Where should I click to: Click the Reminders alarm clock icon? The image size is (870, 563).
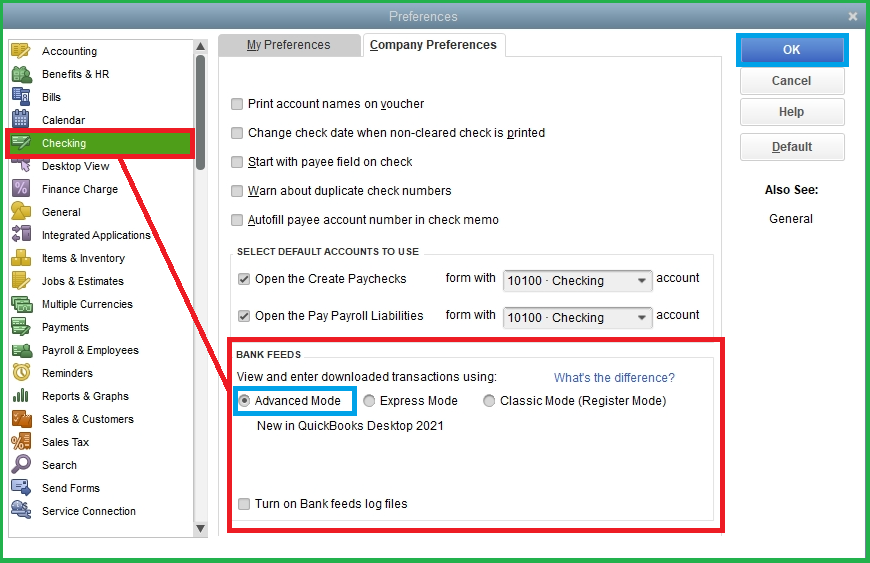pos(21,372)
